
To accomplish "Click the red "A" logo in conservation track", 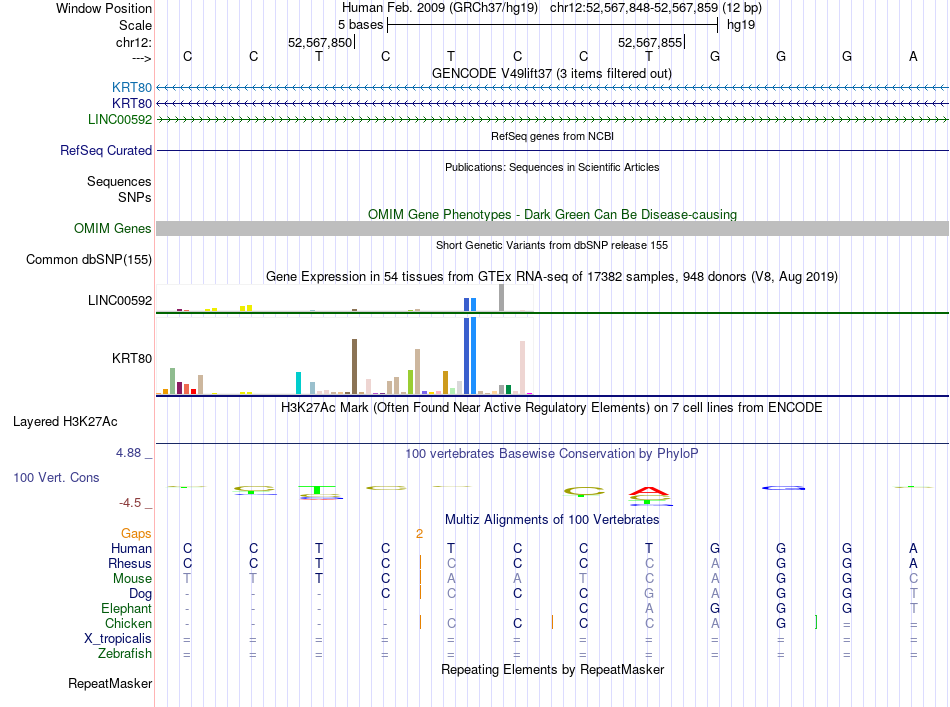I will point(649,491).
